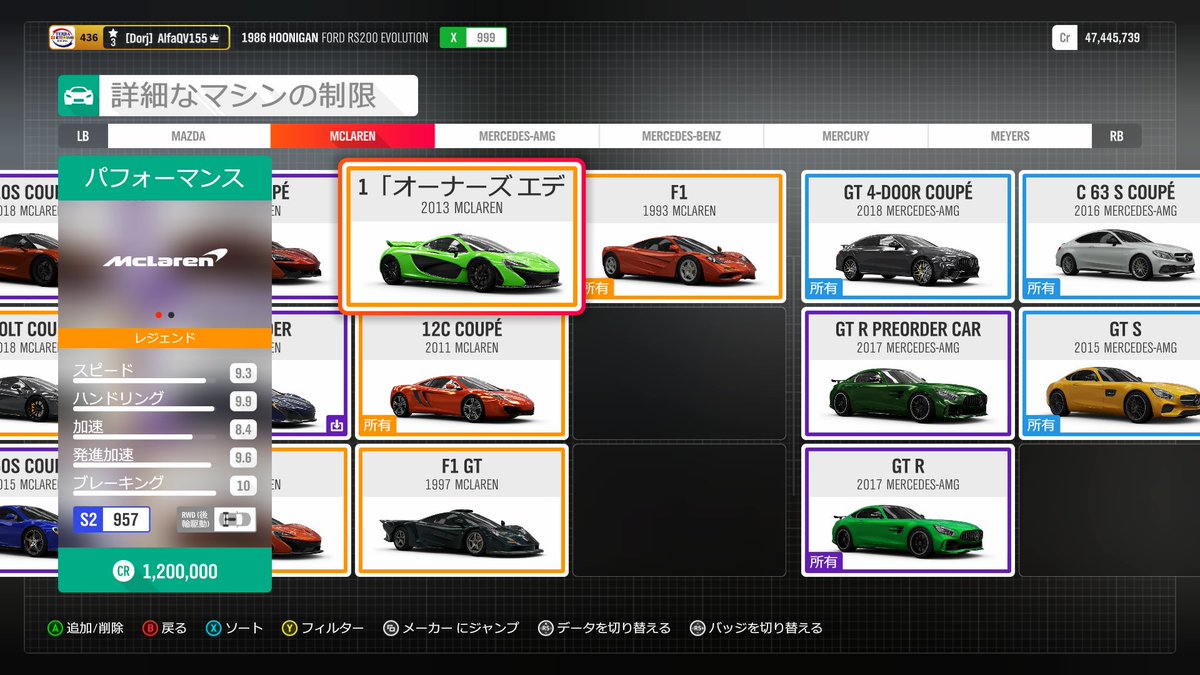
Task: Click the car icon beside the page title
Action: pos(79,96)
